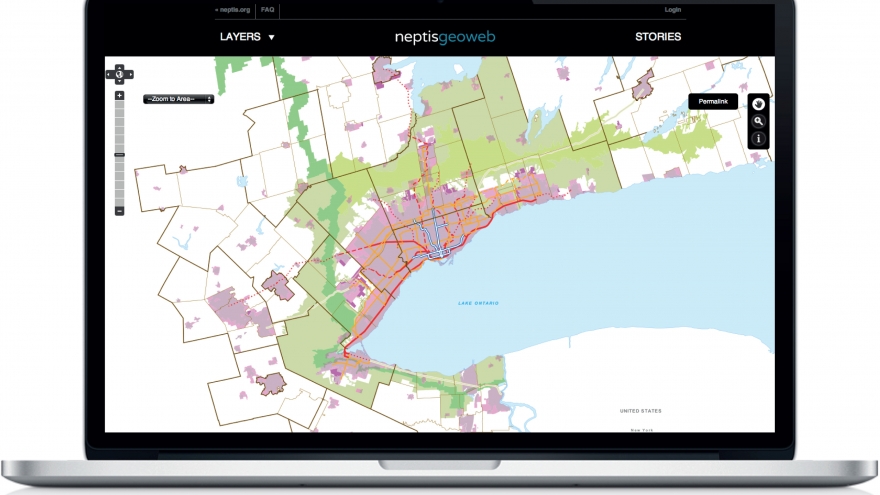Image resolution: width=880 pixels, height=495 pixels.
Task: Go back to neptis.org link
Action: [x=232, y=10]
